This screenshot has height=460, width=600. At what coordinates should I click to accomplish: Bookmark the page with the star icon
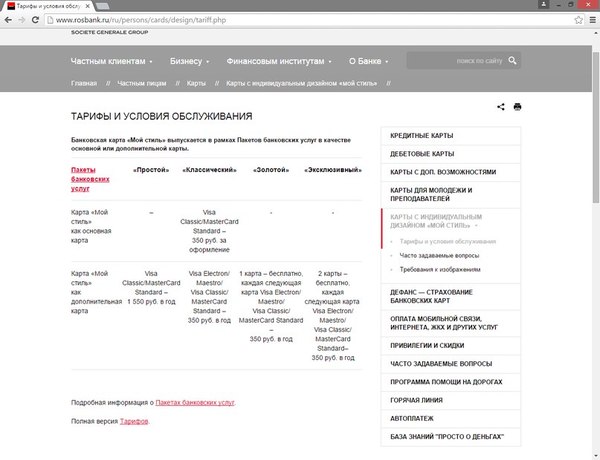579,20
